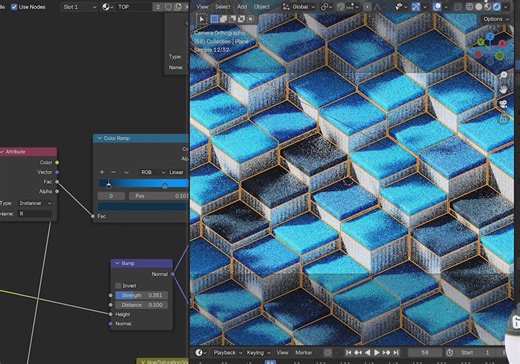Open Linear interpolation dropdown
Image resolution: width=520 pixels, height=364 pixels.
178,172
